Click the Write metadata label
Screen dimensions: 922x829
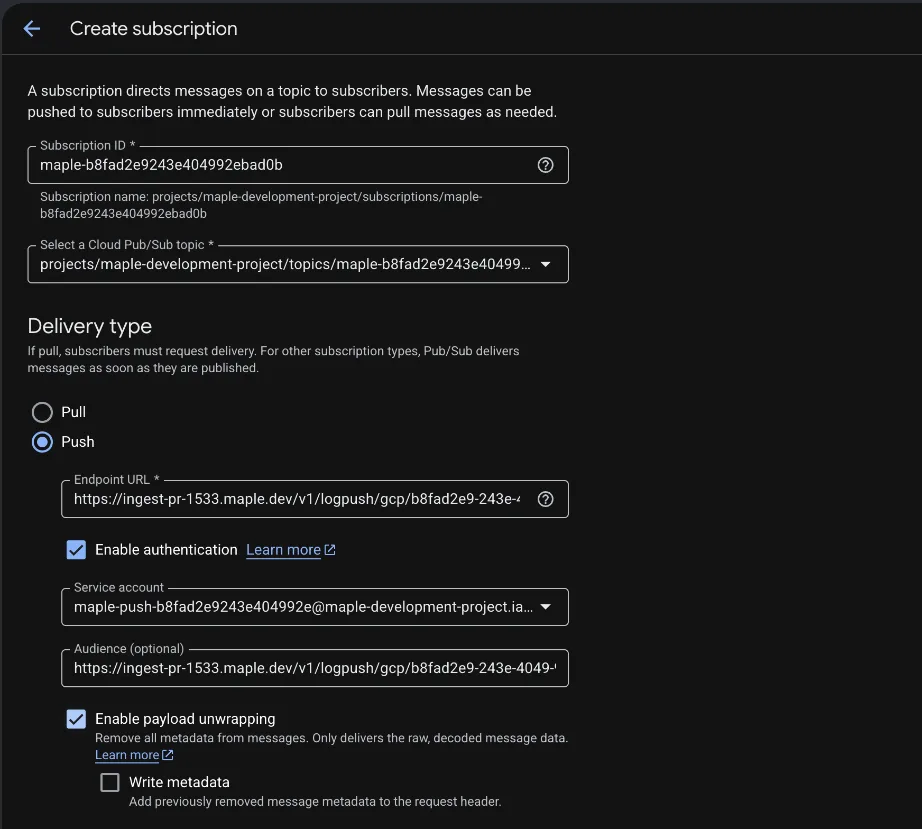(179, 783)
